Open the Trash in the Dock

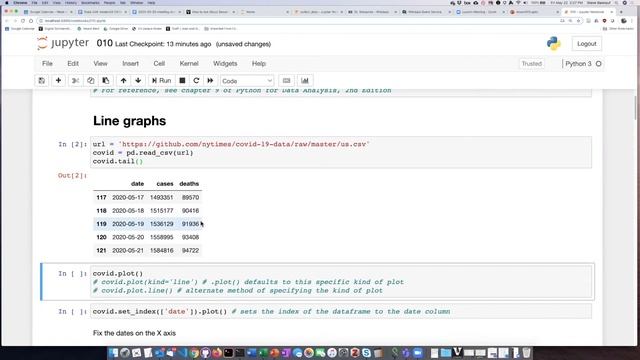527,353
